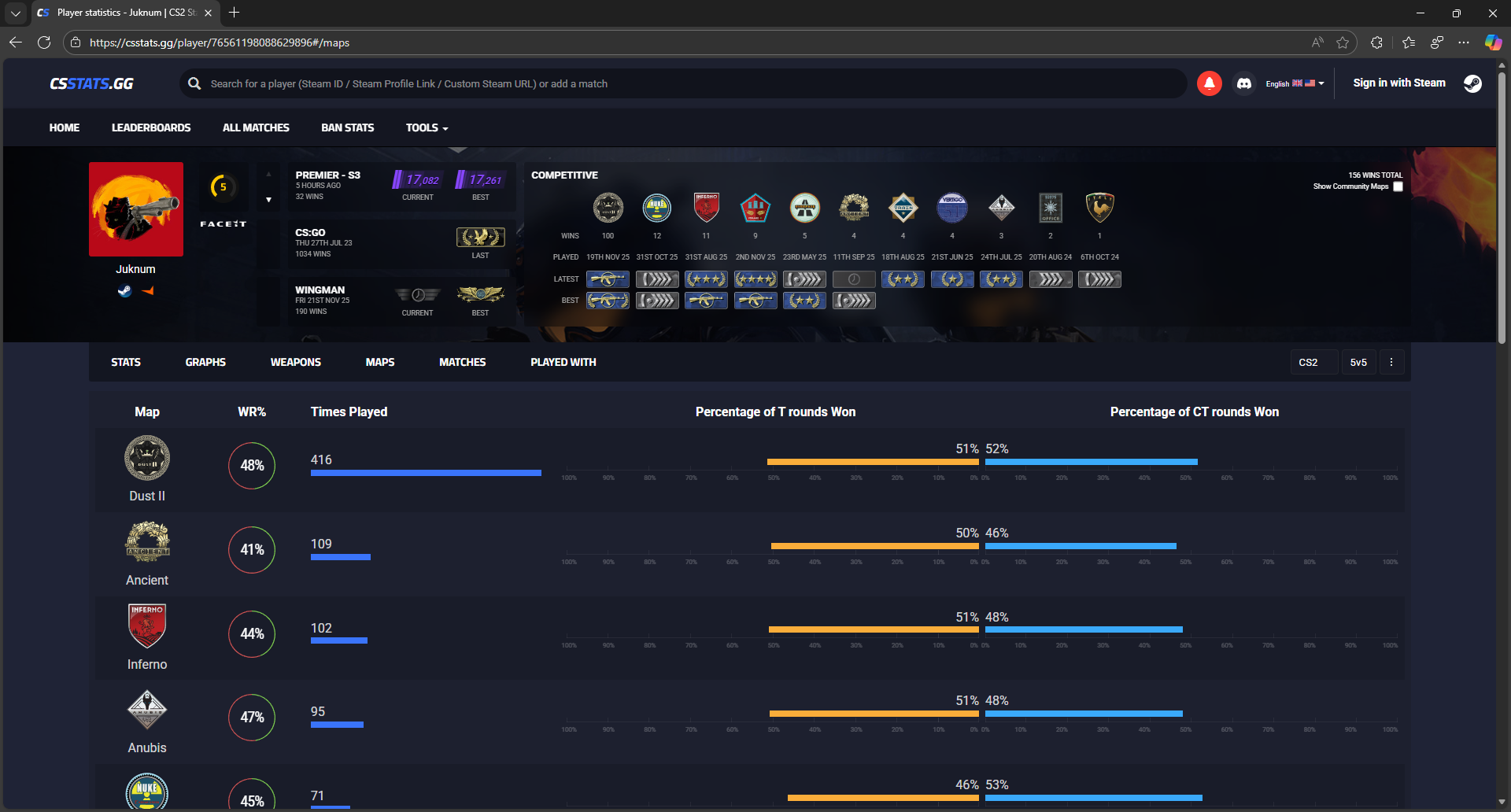
Task: Click Sign in with Steam
Action: (x=1399, y=83)
